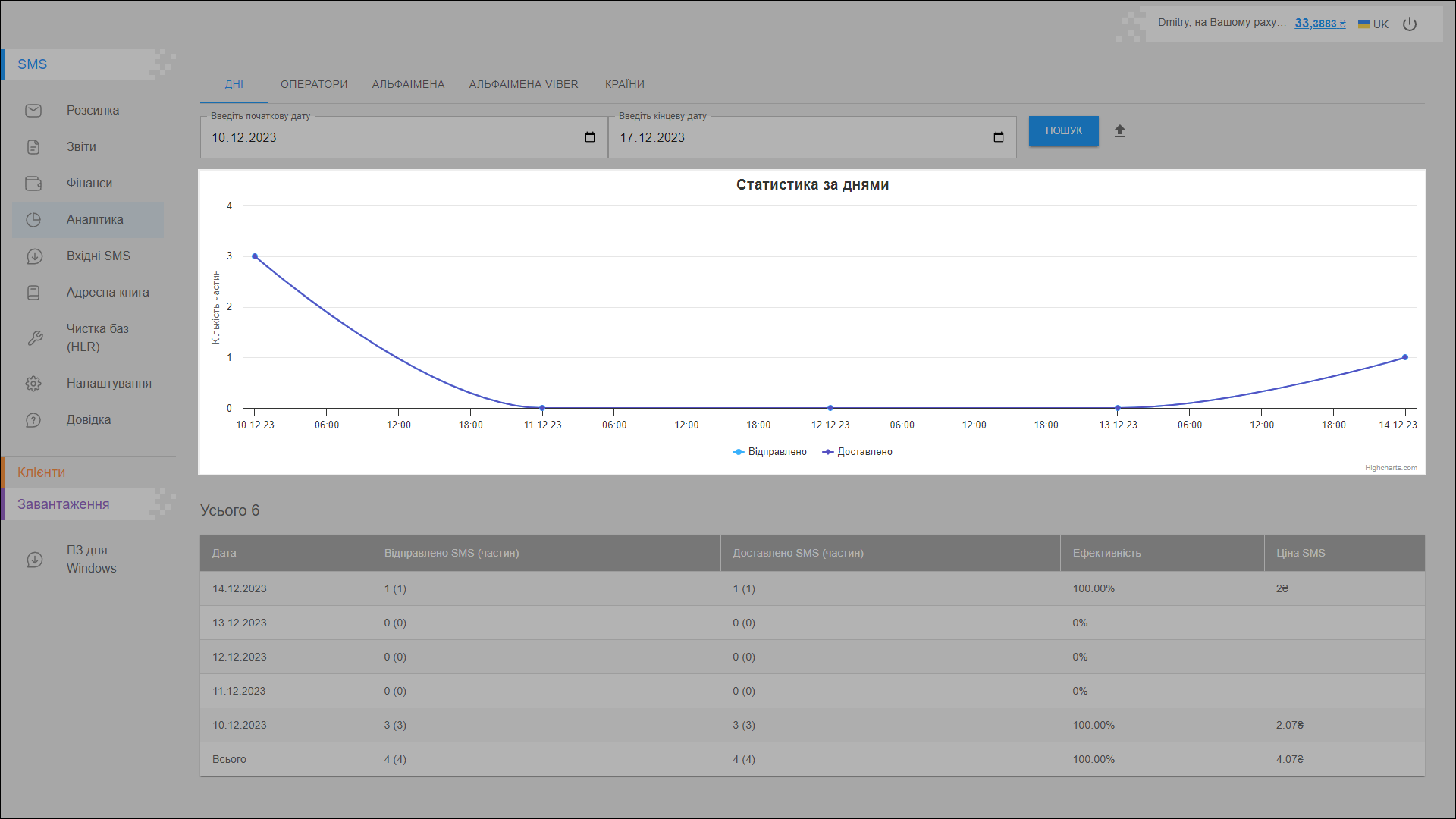Screen dimensions: 1456x819
Task: Click the Фінанси wallet icon
Action: (x=33, y=184)
